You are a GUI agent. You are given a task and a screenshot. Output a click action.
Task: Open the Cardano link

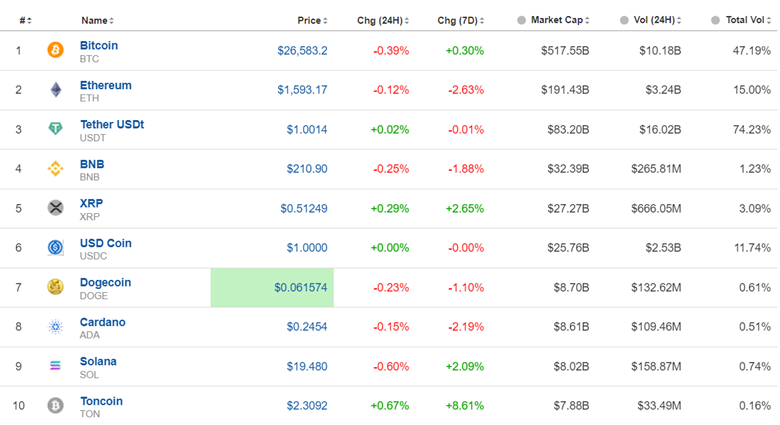click(102, 322)
